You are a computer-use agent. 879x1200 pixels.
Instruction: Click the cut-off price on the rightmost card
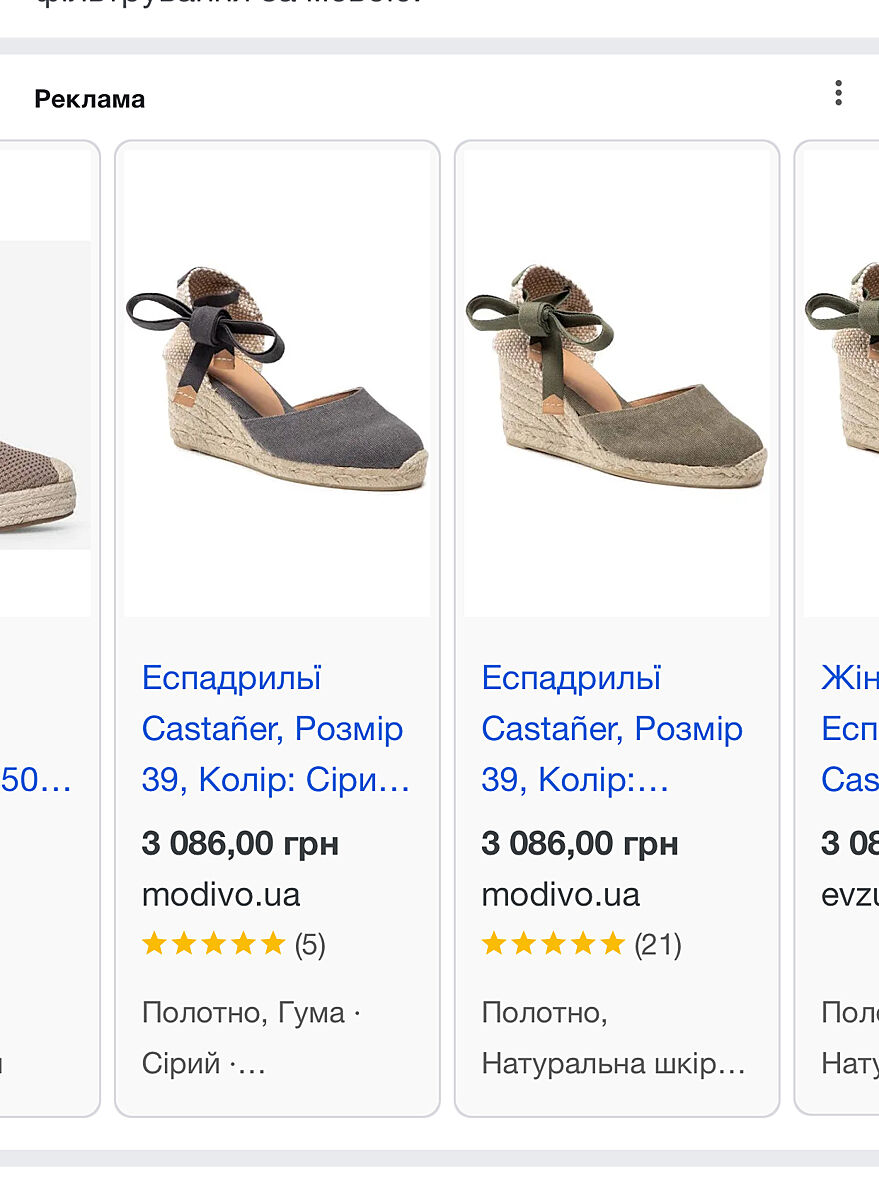coord(849,844)
